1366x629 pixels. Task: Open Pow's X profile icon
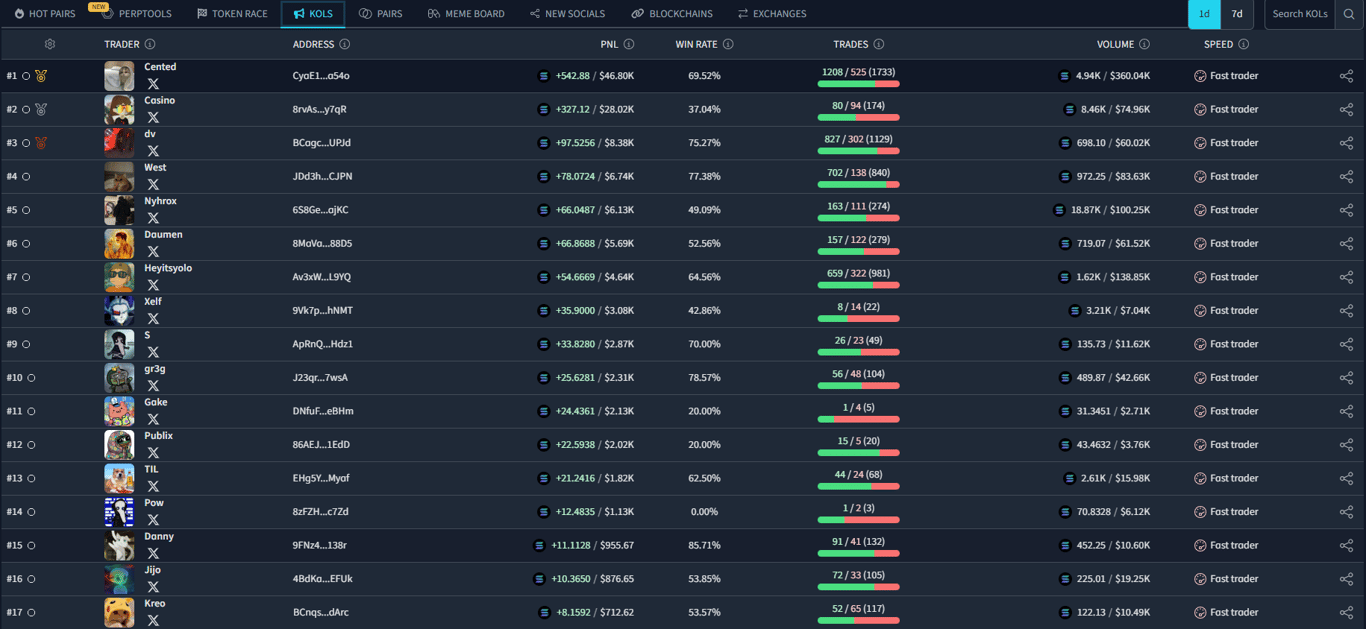tap(153, 520)
